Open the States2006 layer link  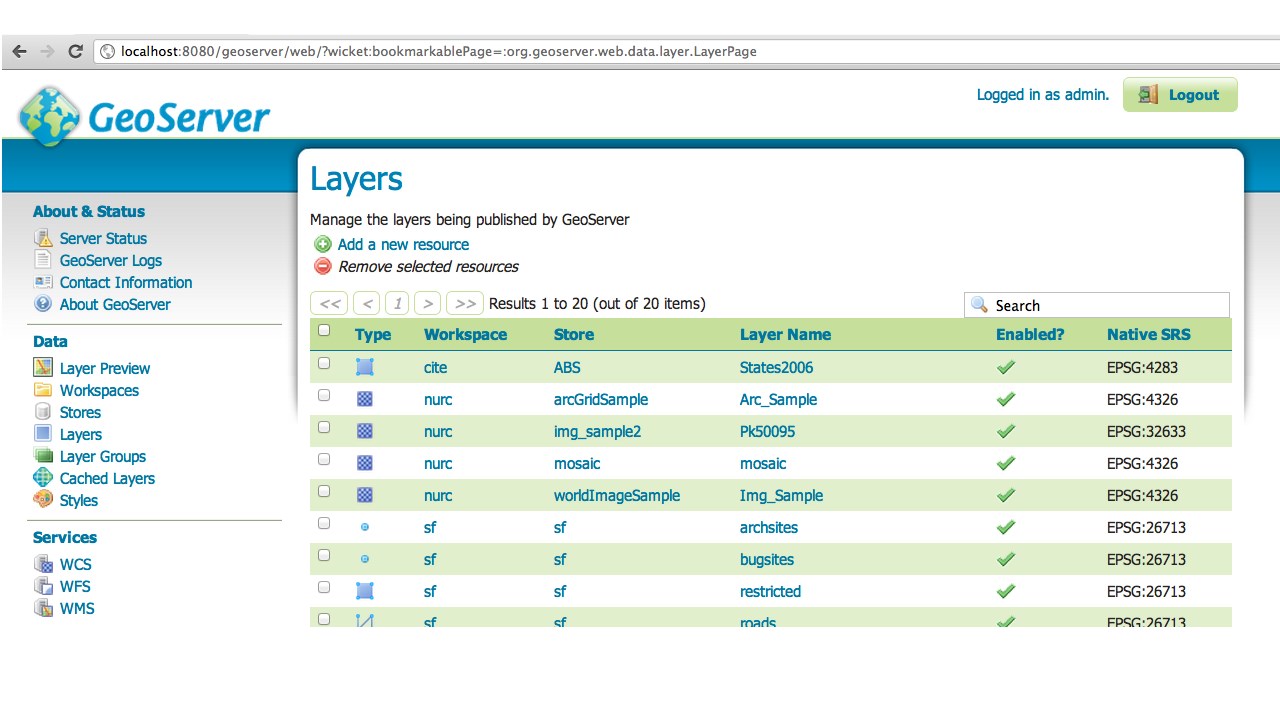(x=776, y=367)
